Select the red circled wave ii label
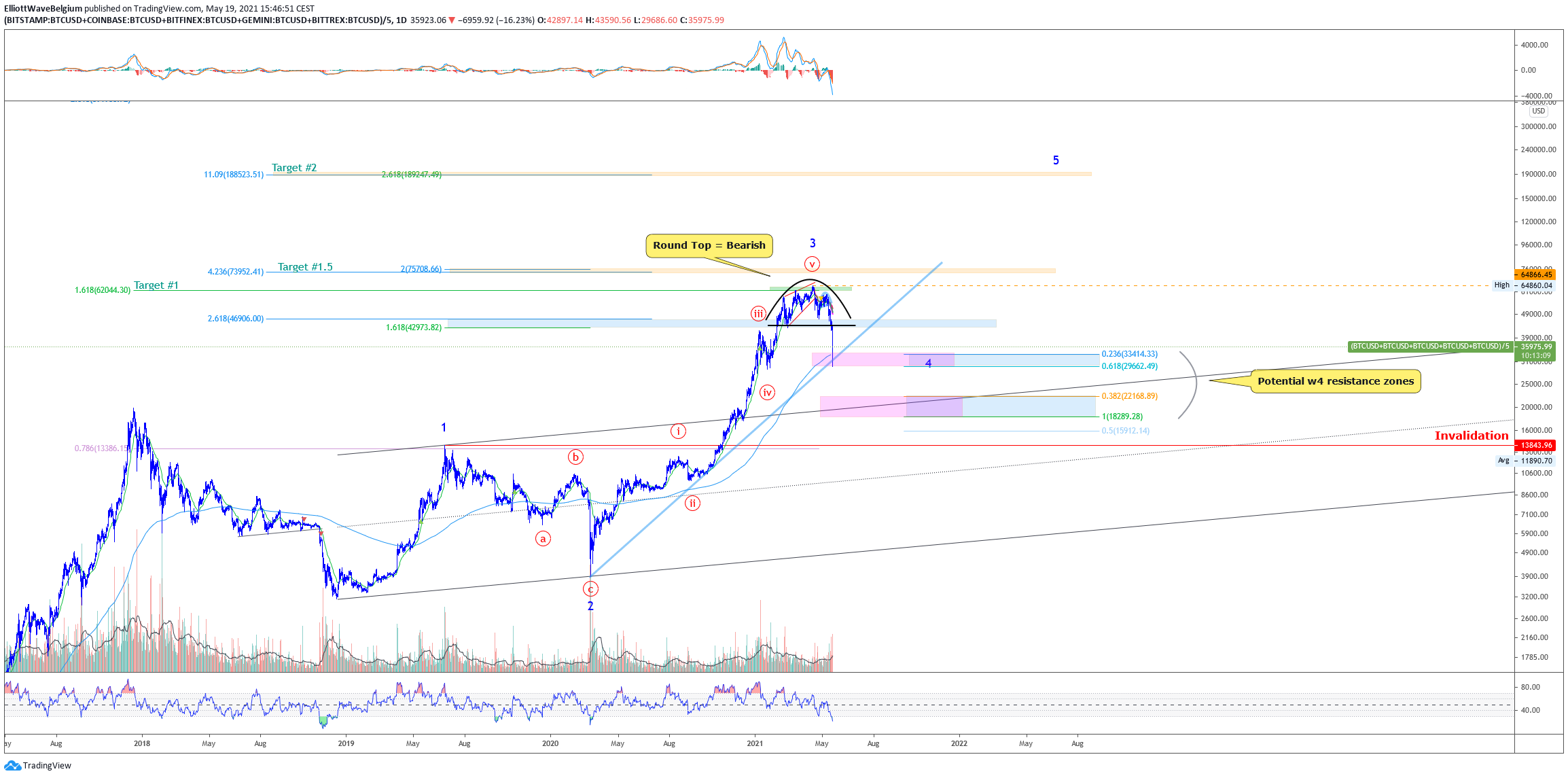The width and height of the screenshot is (1568, 778). [692, 503]
